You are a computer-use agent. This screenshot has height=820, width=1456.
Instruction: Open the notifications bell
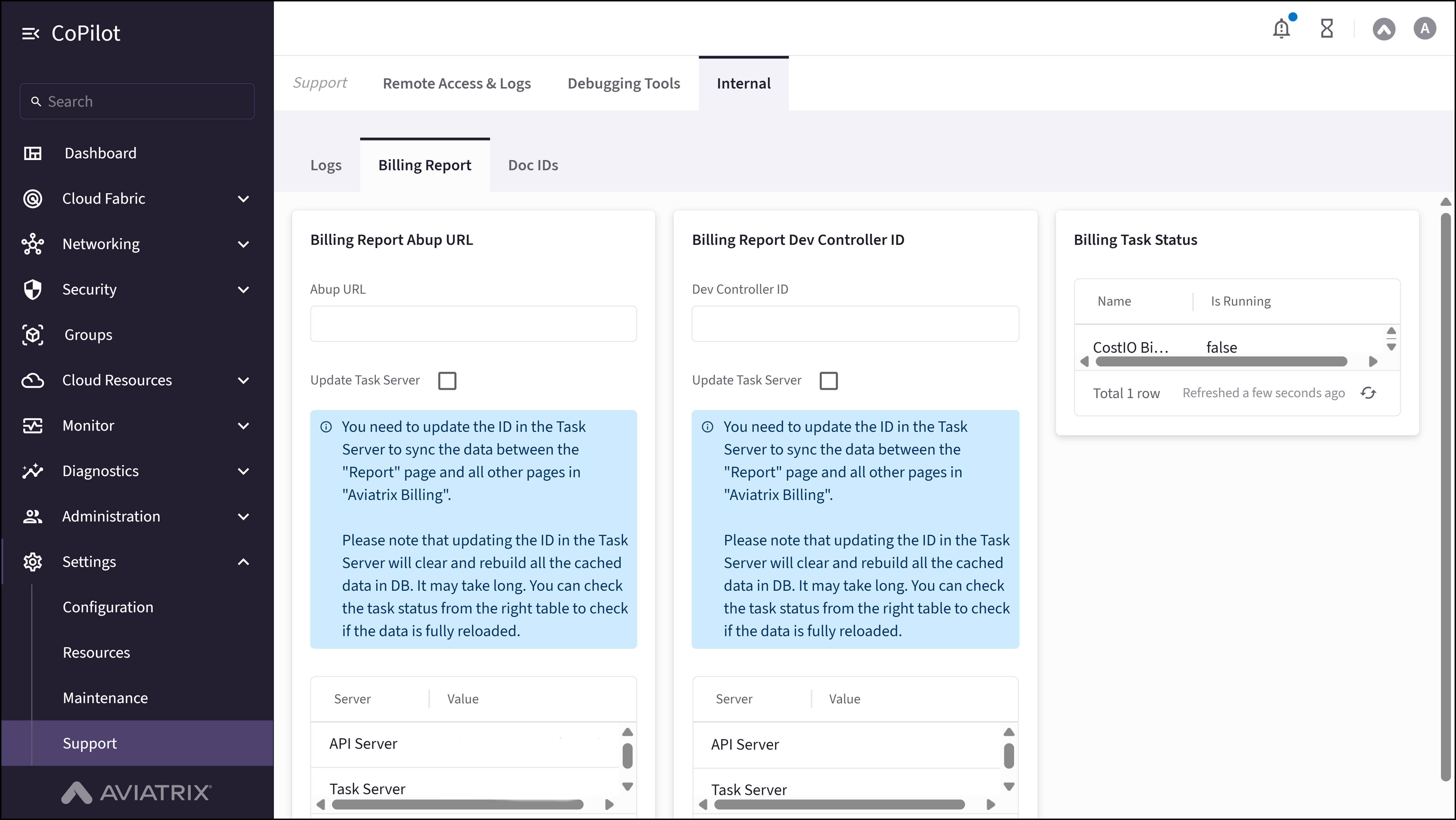point(1281,28)
